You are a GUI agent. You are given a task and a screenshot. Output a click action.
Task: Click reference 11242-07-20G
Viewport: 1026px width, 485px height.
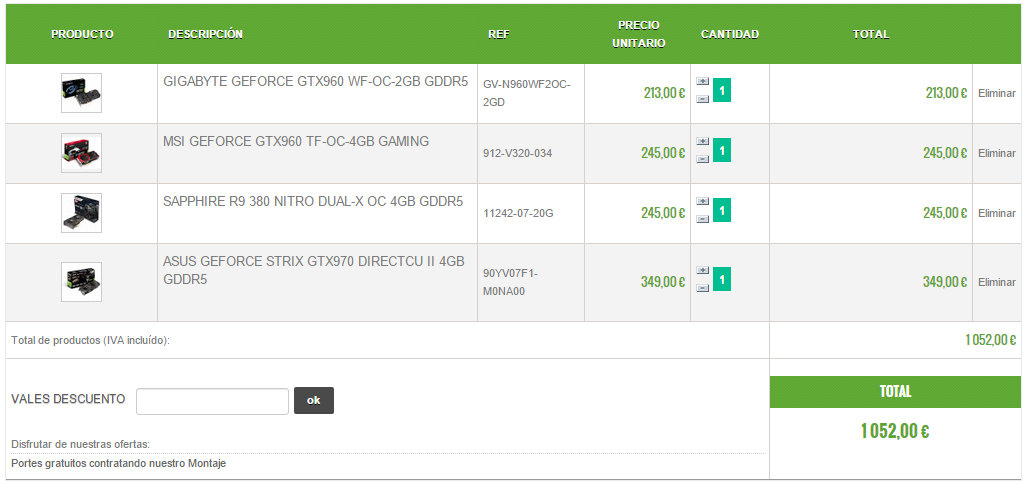(x=518, y=213)
